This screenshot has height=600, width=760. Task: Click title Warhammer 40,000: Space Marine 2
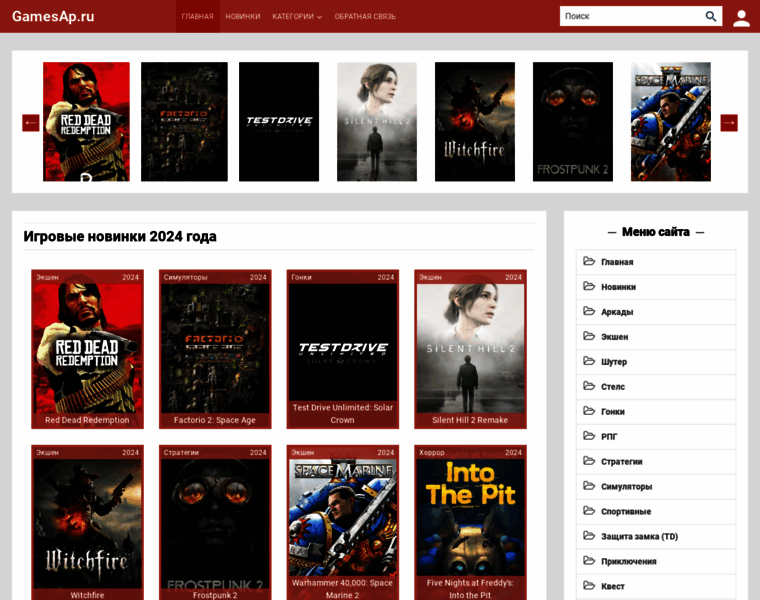click(x=343, y=589)
